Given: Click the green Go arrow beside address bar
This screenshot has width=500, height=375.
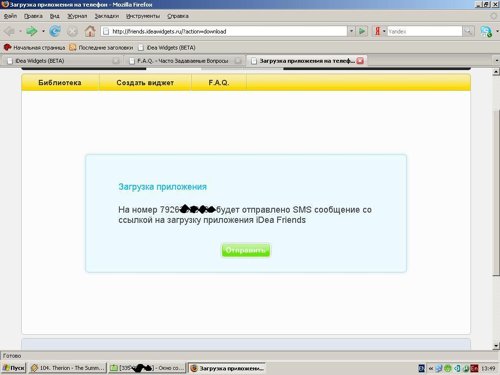Looking at the screenshot, I should 362,31.
